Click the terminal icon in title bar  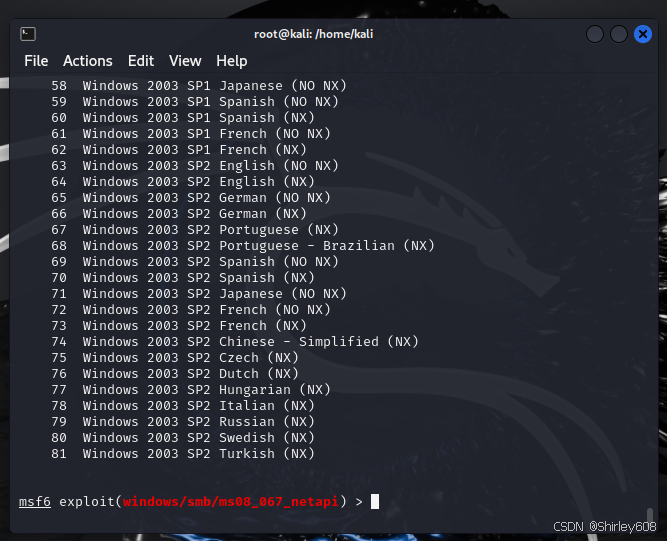click(x=28, y=34)
